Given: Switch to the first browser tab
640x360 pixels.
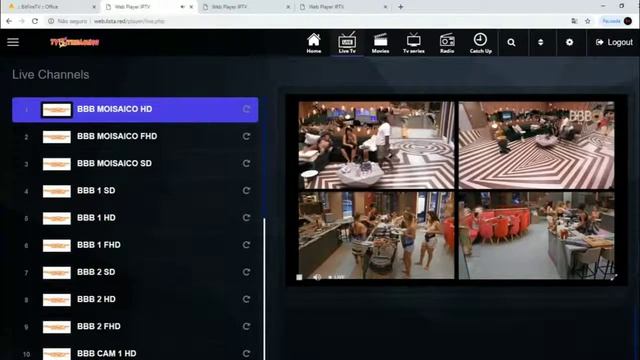Looking at the screenshot, I should (52, 7).
